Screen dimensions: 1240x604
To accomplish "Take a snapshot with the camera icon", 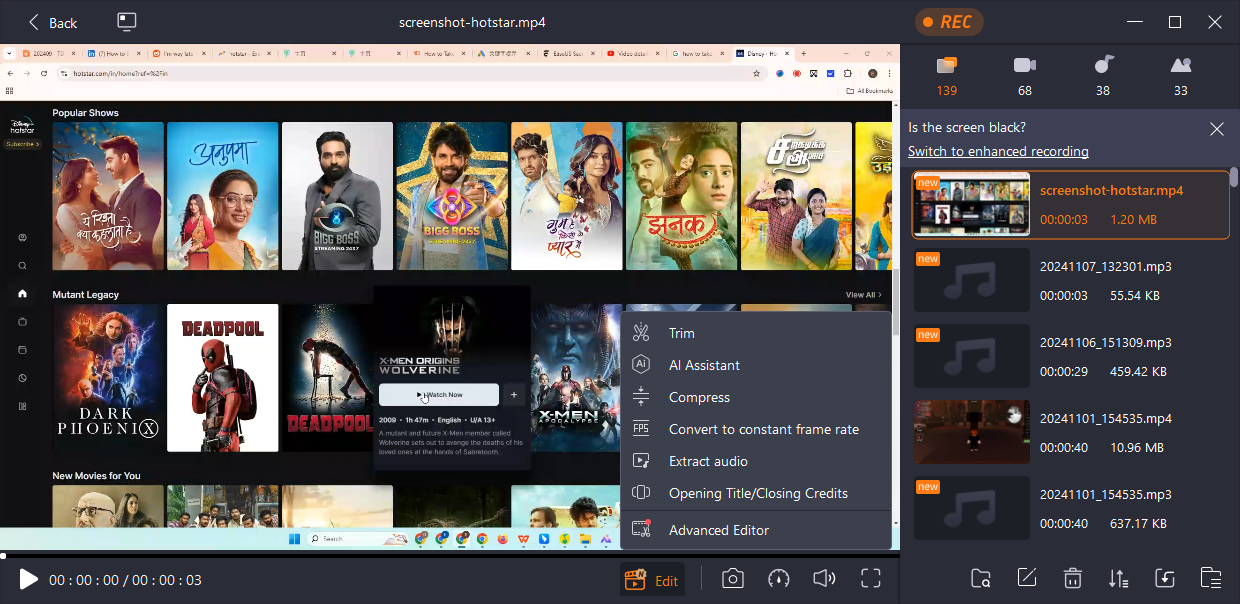I will (x=732, y=578).
